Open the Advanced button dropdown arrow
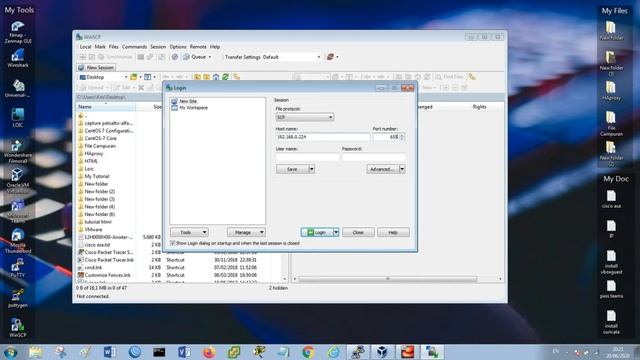The image size is (640, 360). (402, 169)
